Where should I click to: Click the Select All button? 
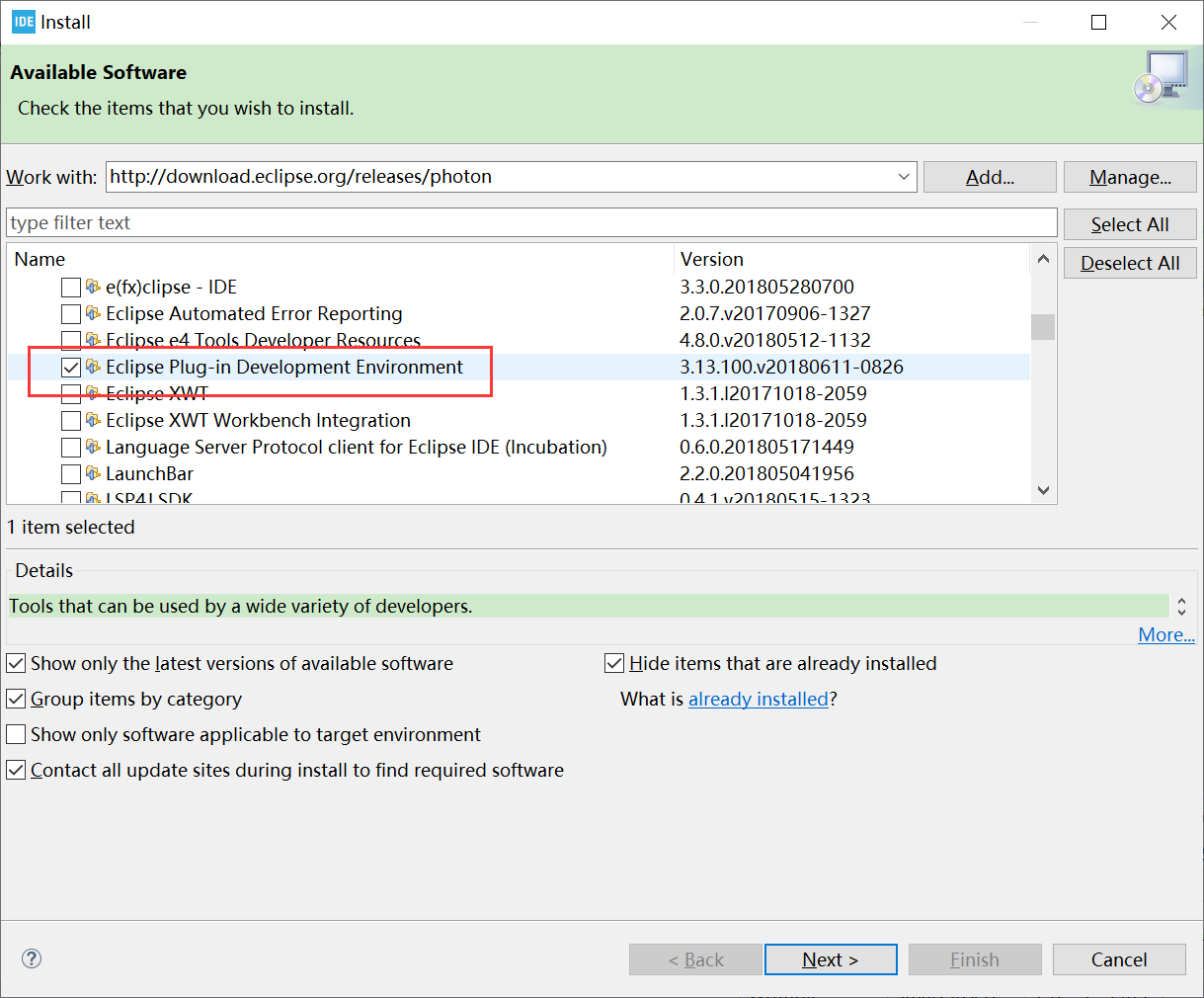point(1130,224)
